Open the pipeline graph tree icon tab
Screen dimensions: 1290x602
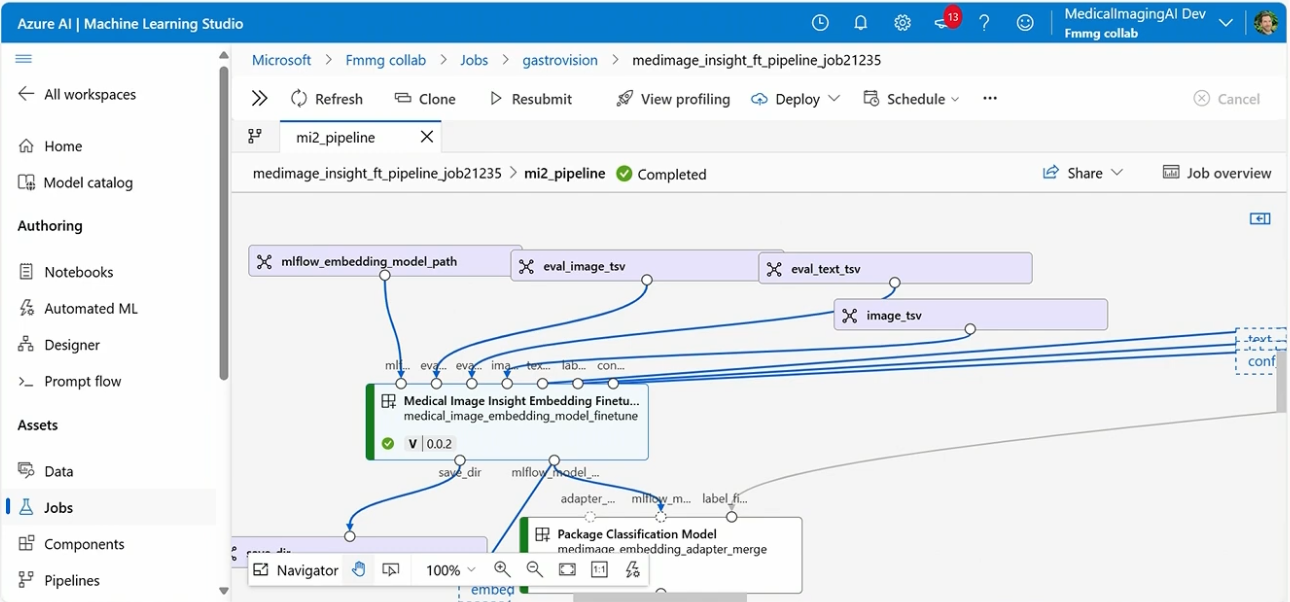tap(255, 136)
